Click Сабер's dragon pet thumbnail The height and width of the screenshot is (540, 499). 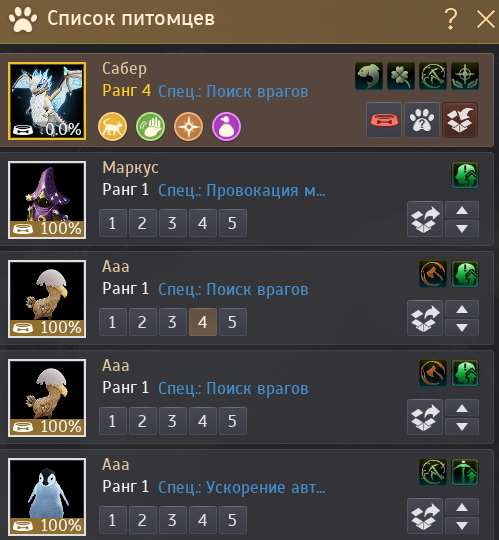[47, 101]
